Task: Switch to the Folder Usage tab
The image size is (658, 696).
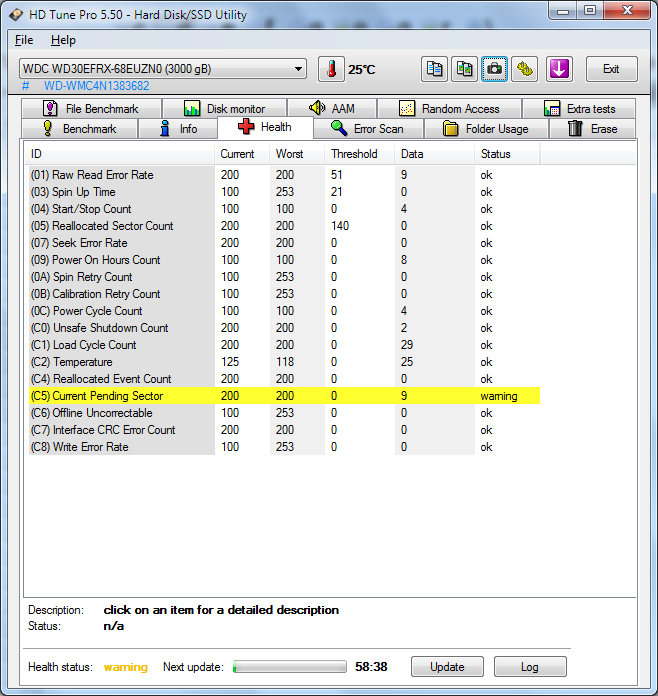Action: click(486, 129)
